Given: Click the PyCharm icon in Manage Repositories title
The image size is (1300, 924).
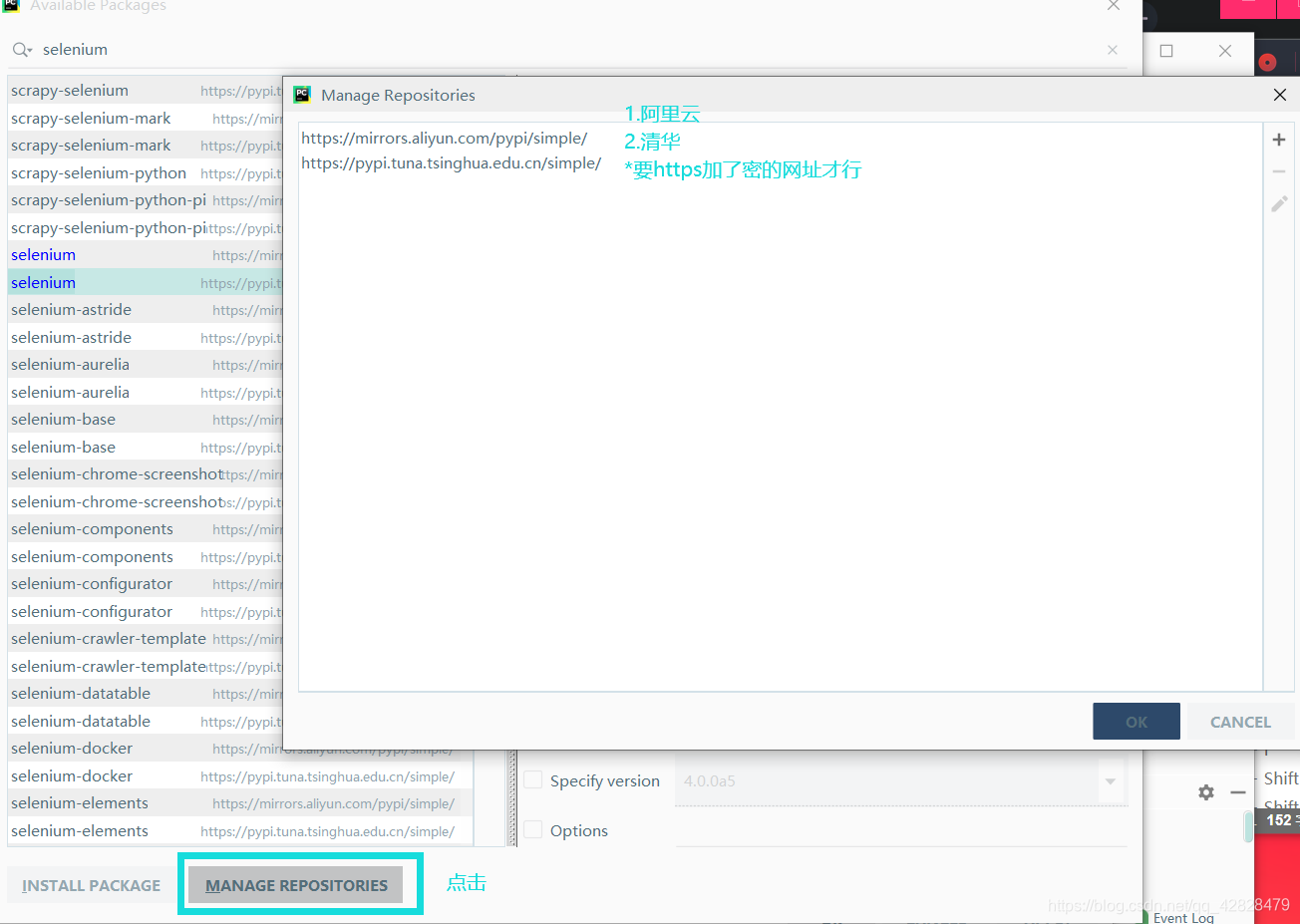Looking at the screenshot, I should [302, 95].
